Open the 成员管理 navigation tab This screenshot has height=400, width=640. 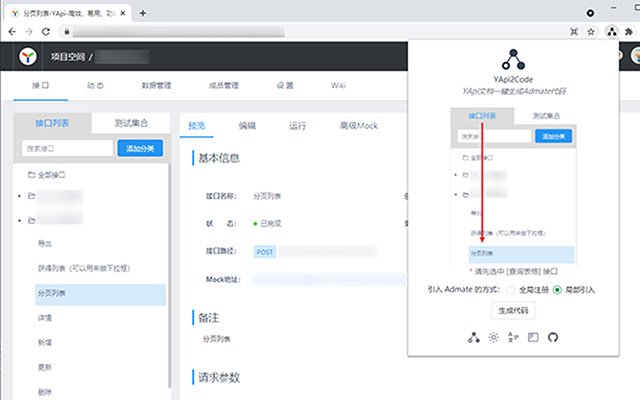[224, 85]
